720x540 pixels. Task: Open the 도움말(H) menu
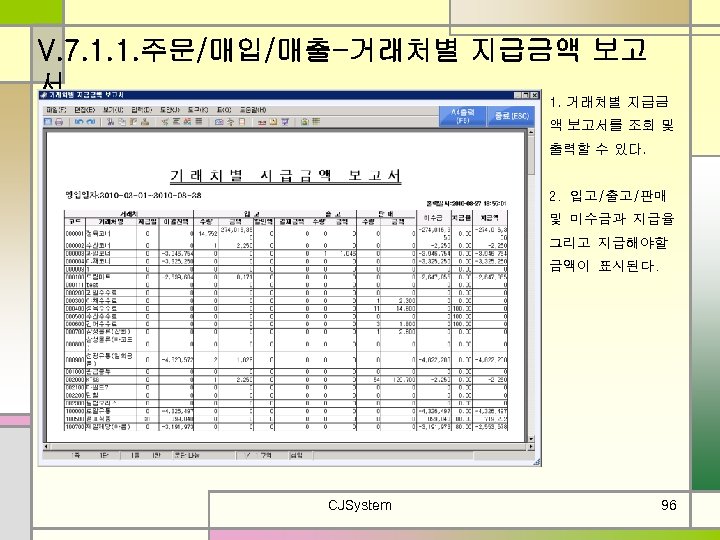click(x=253, y=110)
